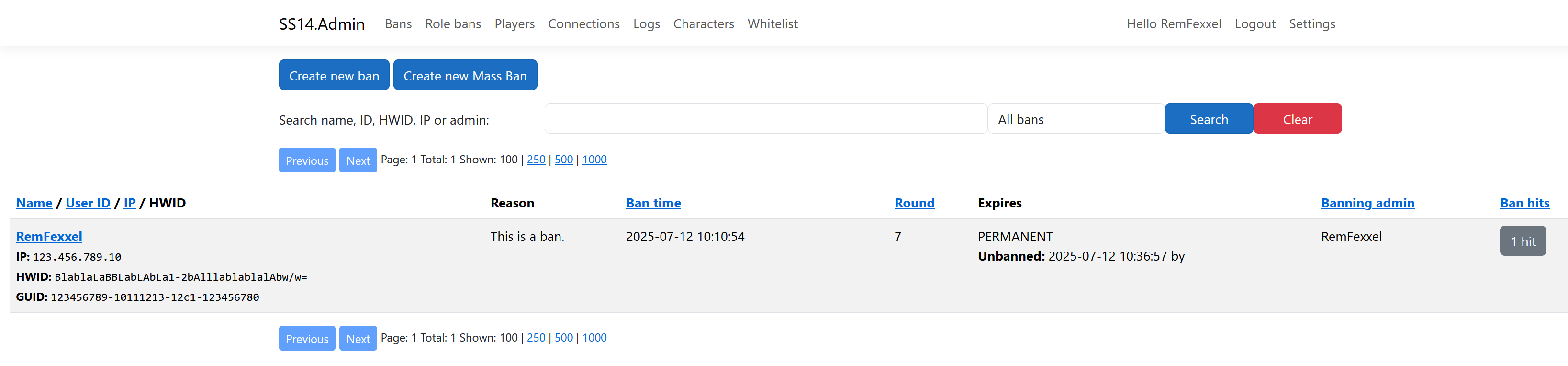Open the RemFexxel player link
This screenshot has width=1568, height=366.
[49, 237]
